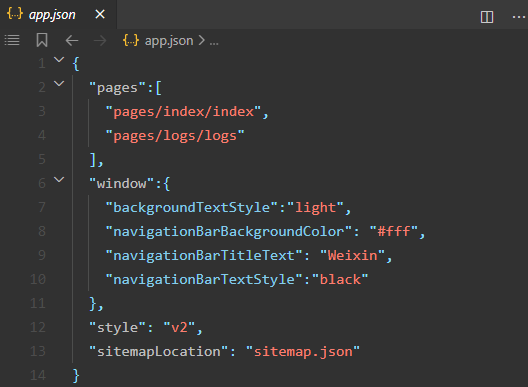Open the more actions ellipsis menu
Viewport: 528px width, 387px height.
(519, 17)
